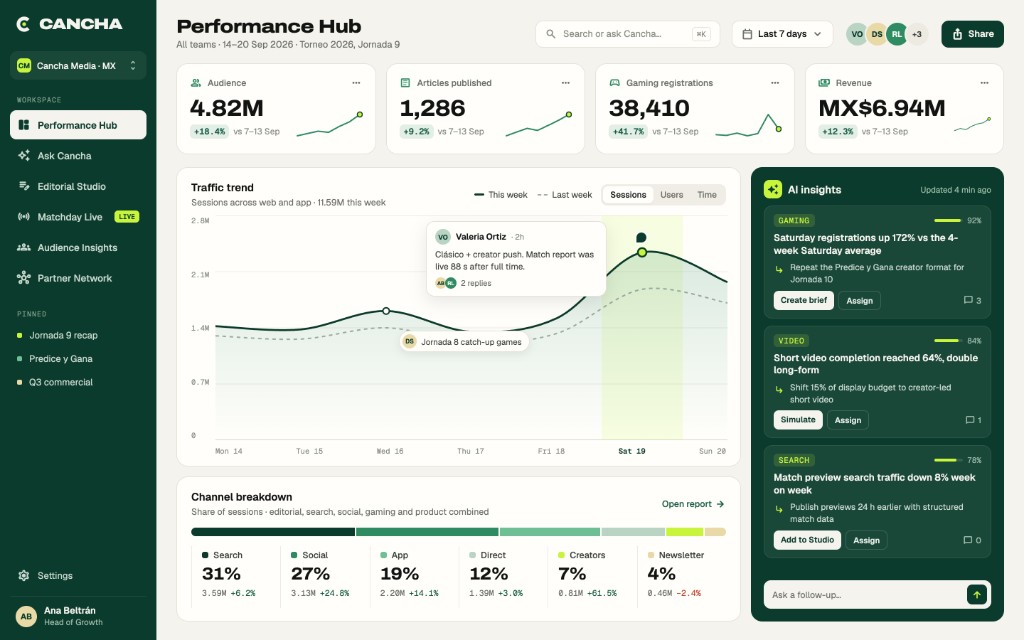Screen dimensions: 1024x640
Task: Open Partner Network page
Action: 78,278
